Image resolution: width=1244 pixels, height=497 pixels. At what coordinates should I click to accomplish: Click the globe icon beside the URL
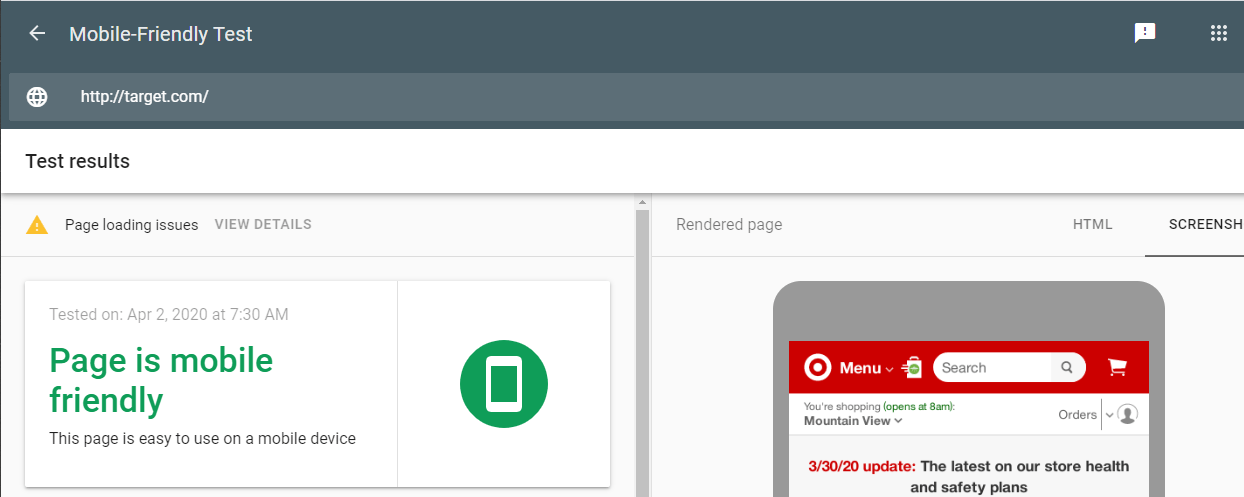click(37, 97)
